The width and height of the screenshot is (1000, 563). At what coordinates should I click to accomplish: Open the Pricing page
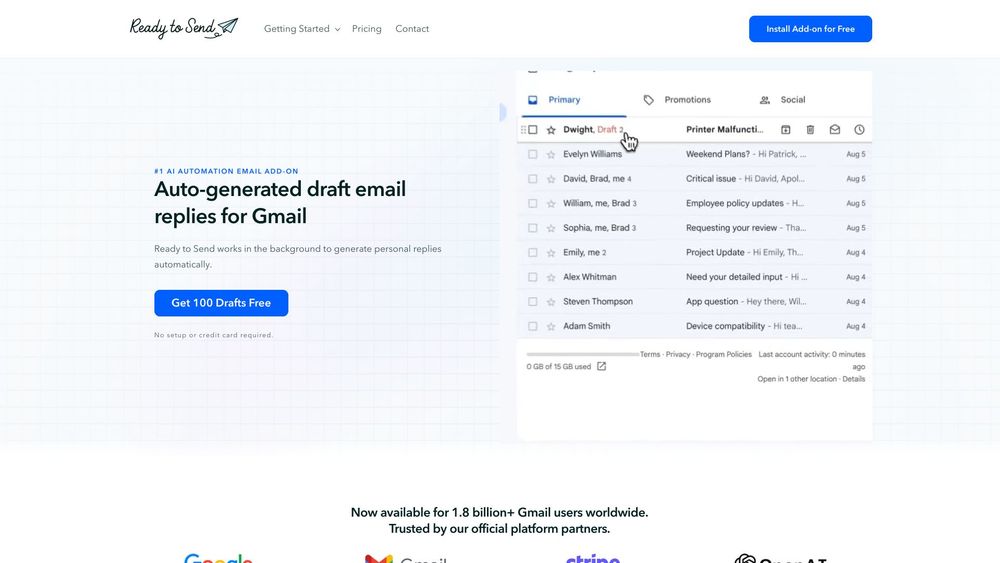pyautogui.click(x=367, y=29)
